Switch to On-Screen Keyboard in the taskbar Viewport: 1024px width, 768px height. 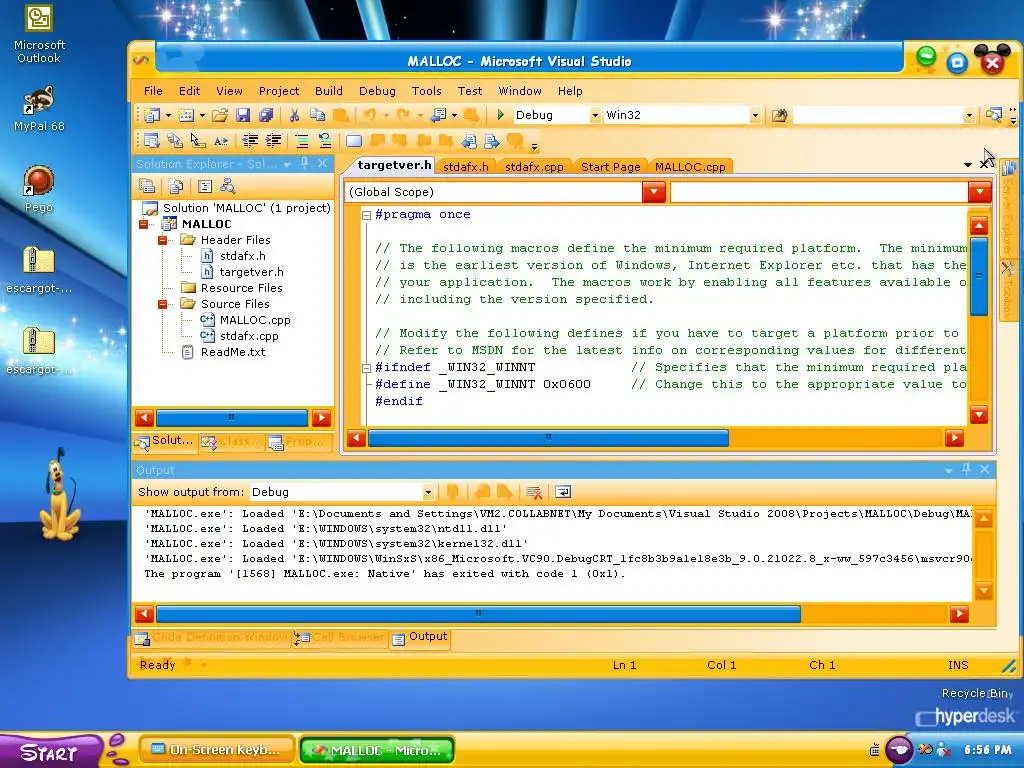pos(216,750)
